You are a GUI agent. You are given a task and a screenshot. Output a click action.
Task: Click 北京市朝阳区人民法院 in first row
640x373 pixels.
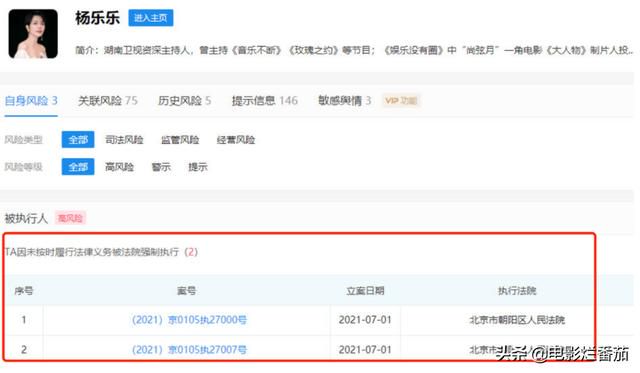[x=517, y=320]
